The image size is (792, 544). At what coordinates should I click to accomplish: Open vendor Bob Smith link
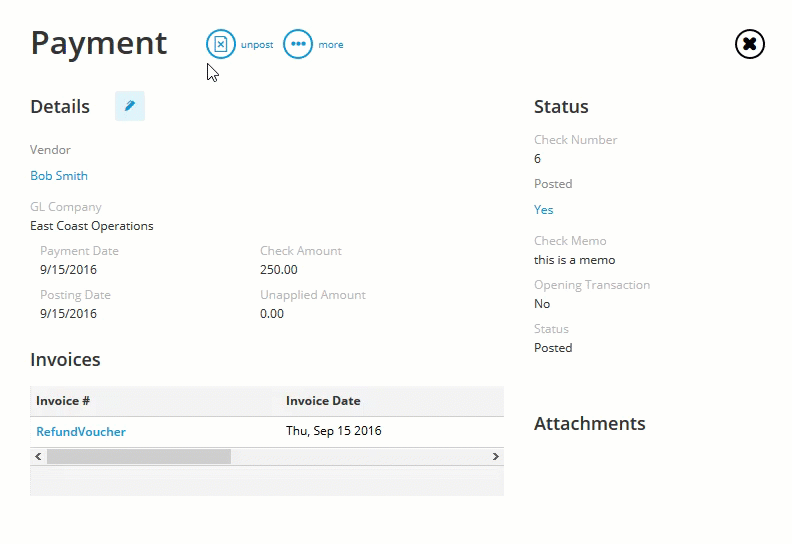[x=59, y=176]
